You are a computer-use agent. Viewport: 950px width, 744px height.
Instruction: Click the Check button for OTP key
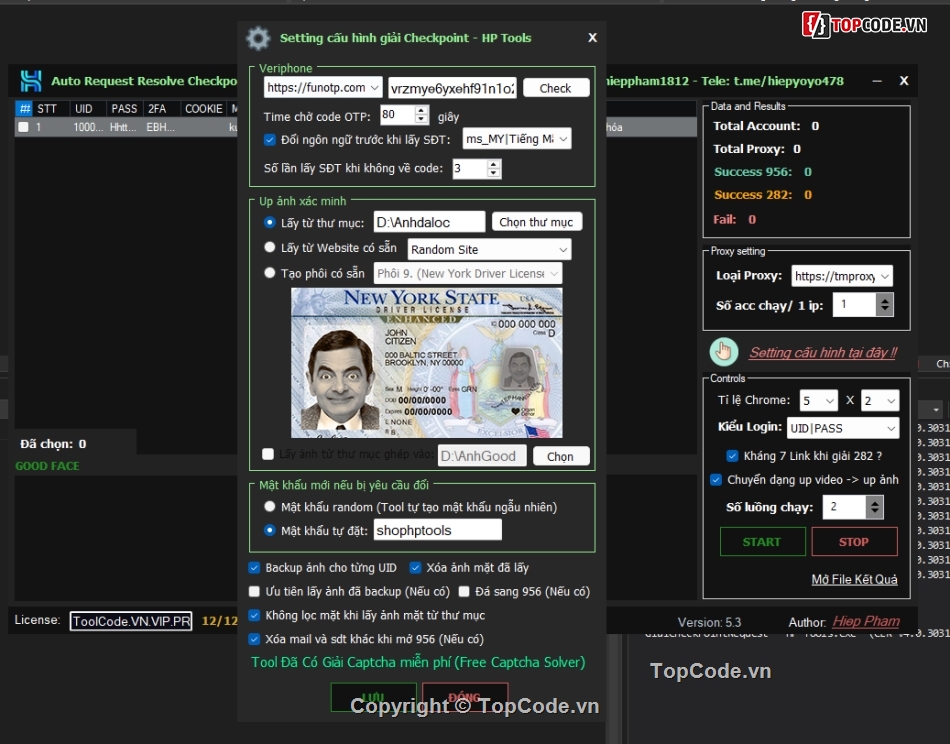pos(556,88)
